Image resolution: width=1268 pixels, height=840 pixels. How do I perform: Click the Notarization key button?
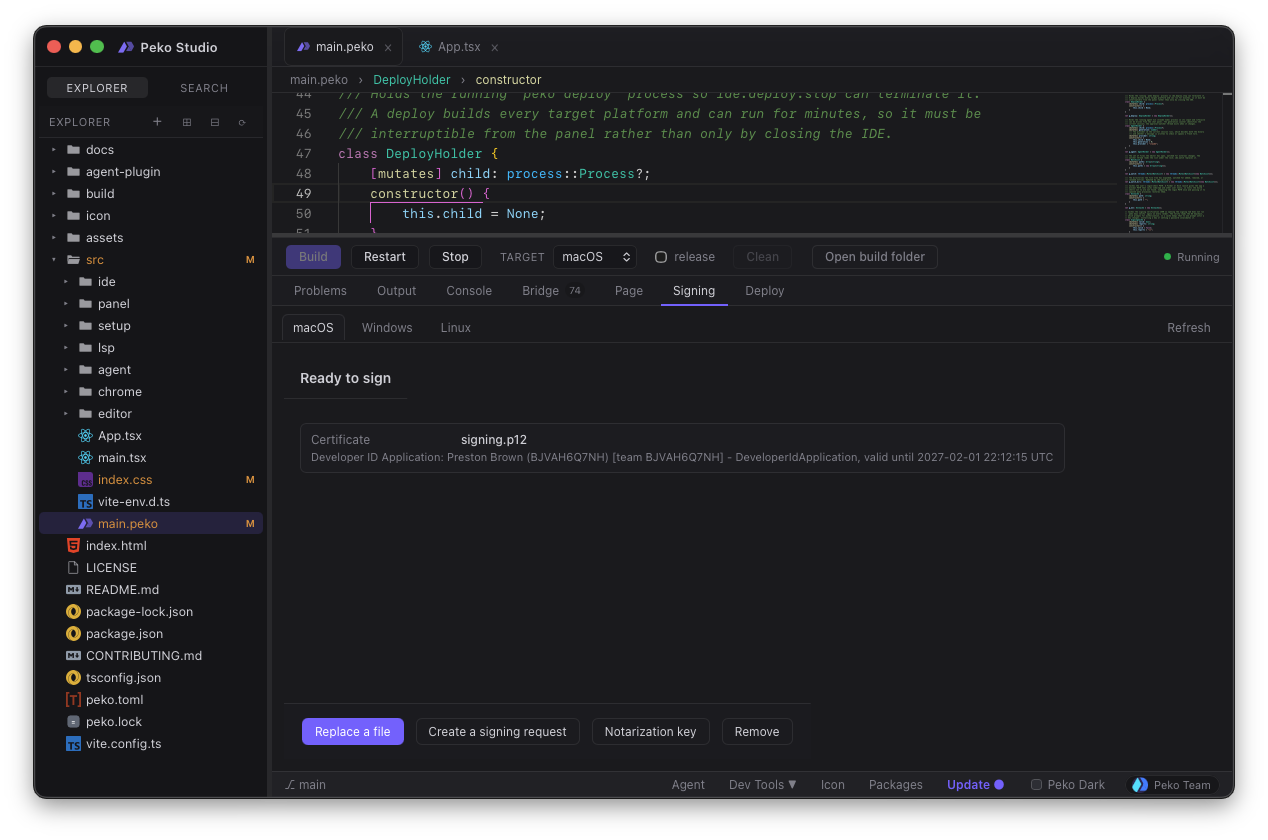pyautogui.click(x=651, y=732)
